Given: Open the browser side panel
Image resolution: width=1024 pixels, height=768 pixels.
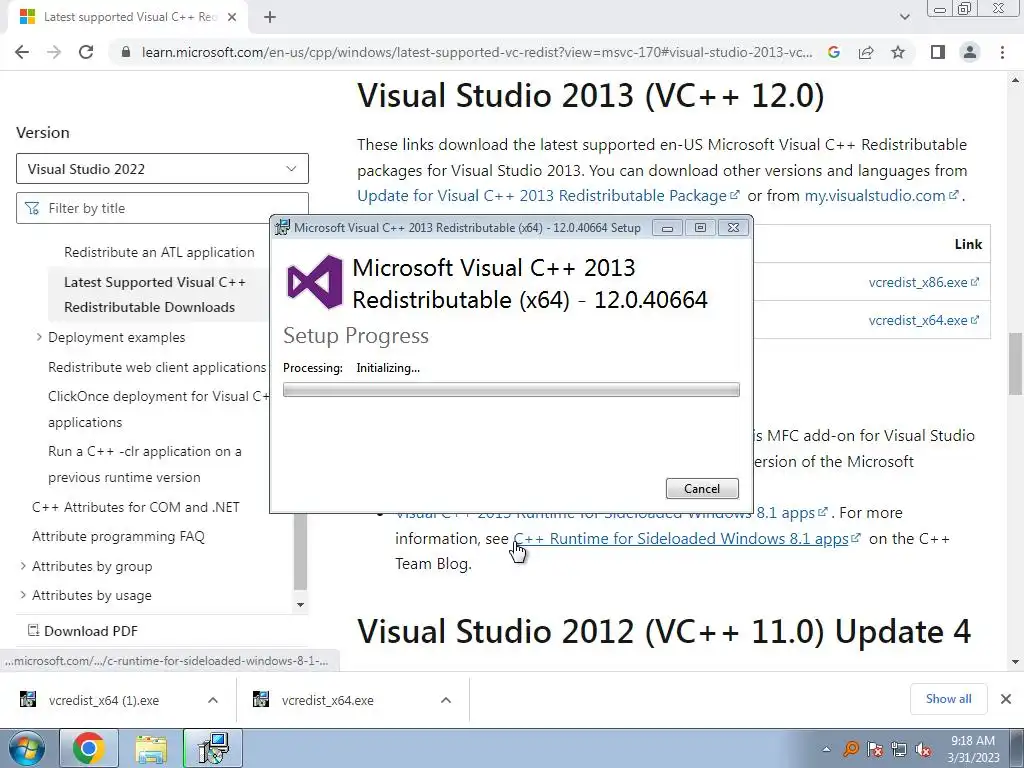Looking at the screenshot, I should (x=938, y=52).
